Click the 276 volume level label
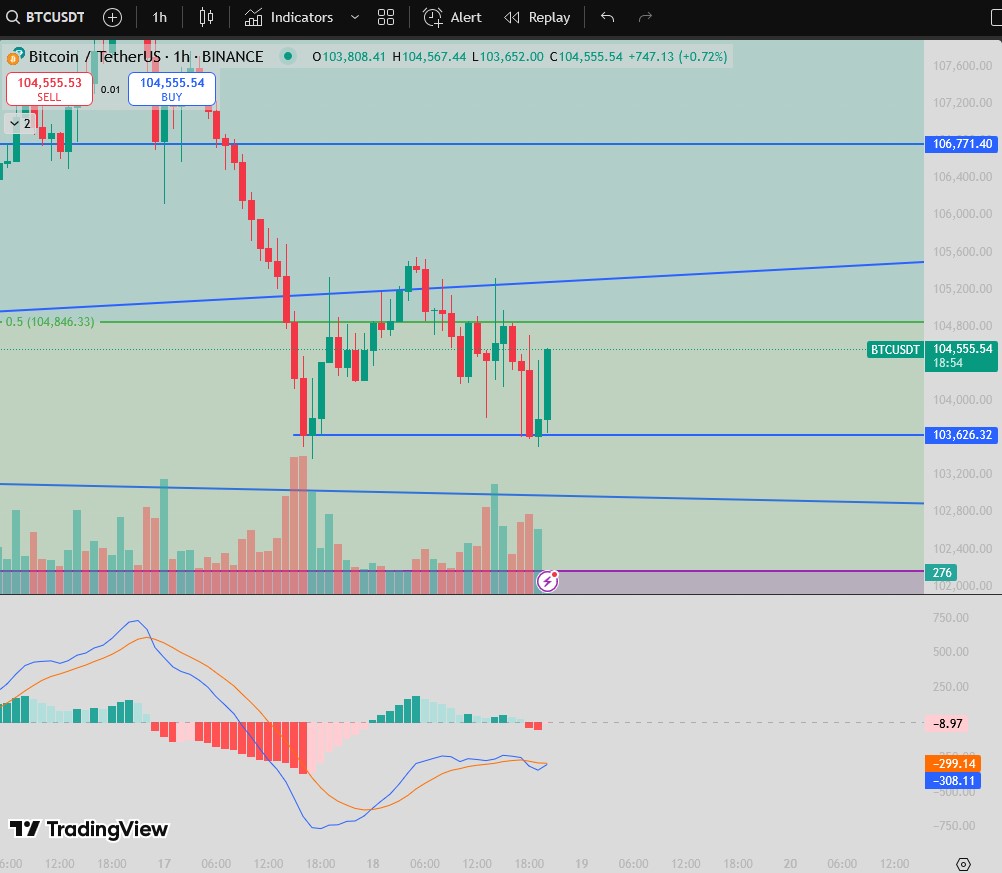The width and height of the screenshot is (1002, 873). [941, 573]
